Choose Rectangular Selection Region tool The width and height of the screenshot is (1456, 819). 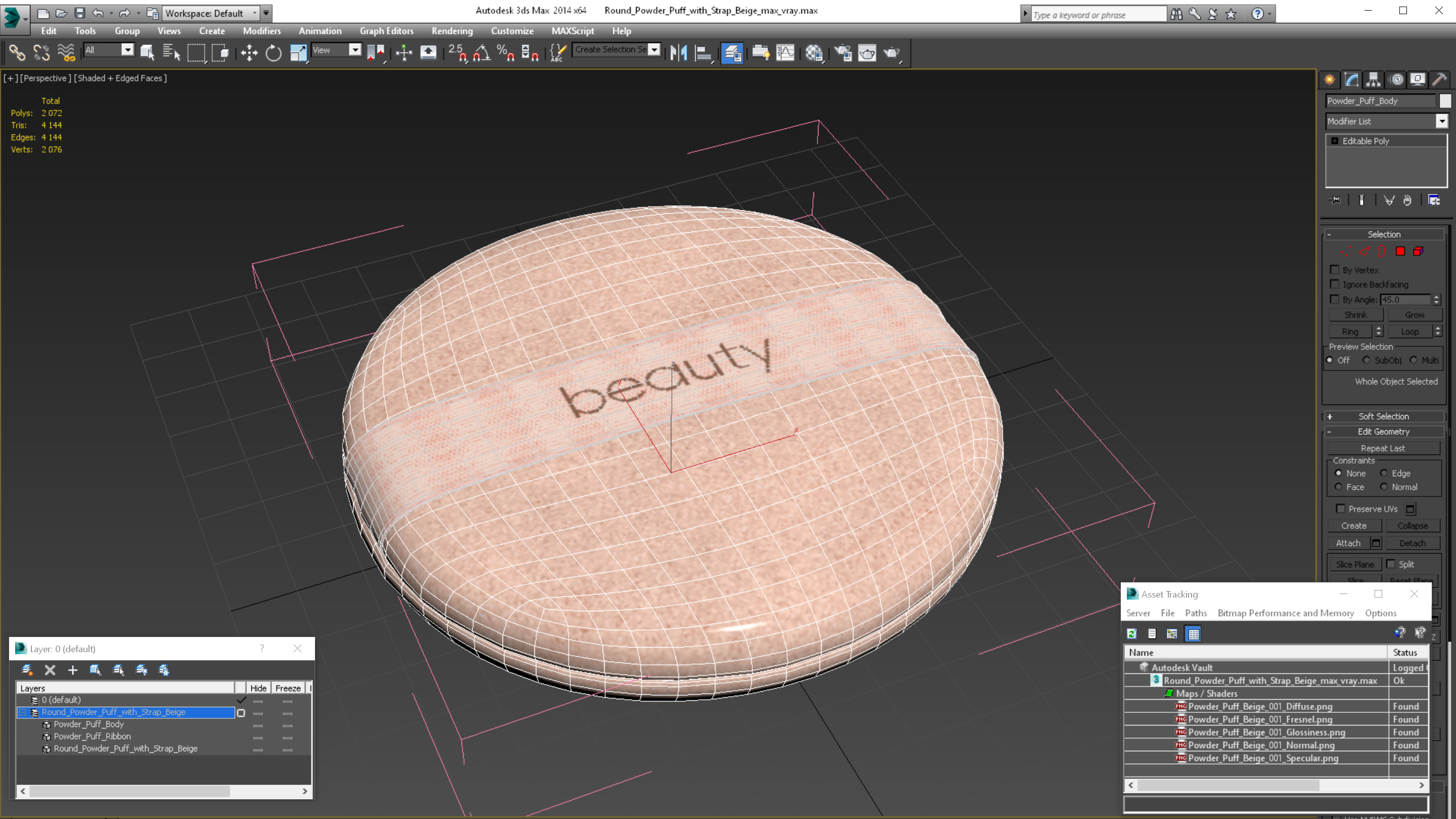tap(196, 53)
